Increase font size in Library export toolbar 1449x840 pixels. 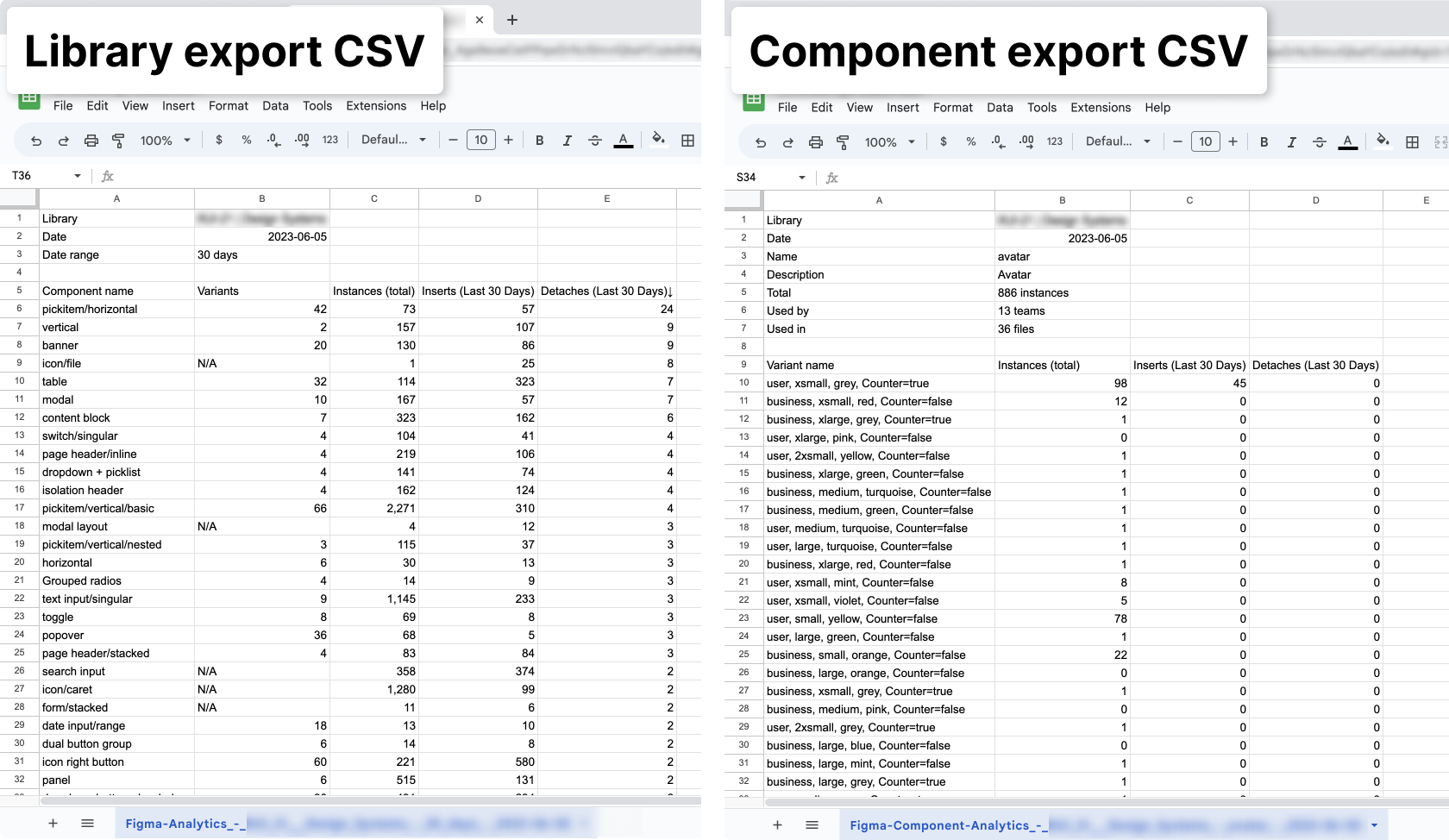point(509,140)
